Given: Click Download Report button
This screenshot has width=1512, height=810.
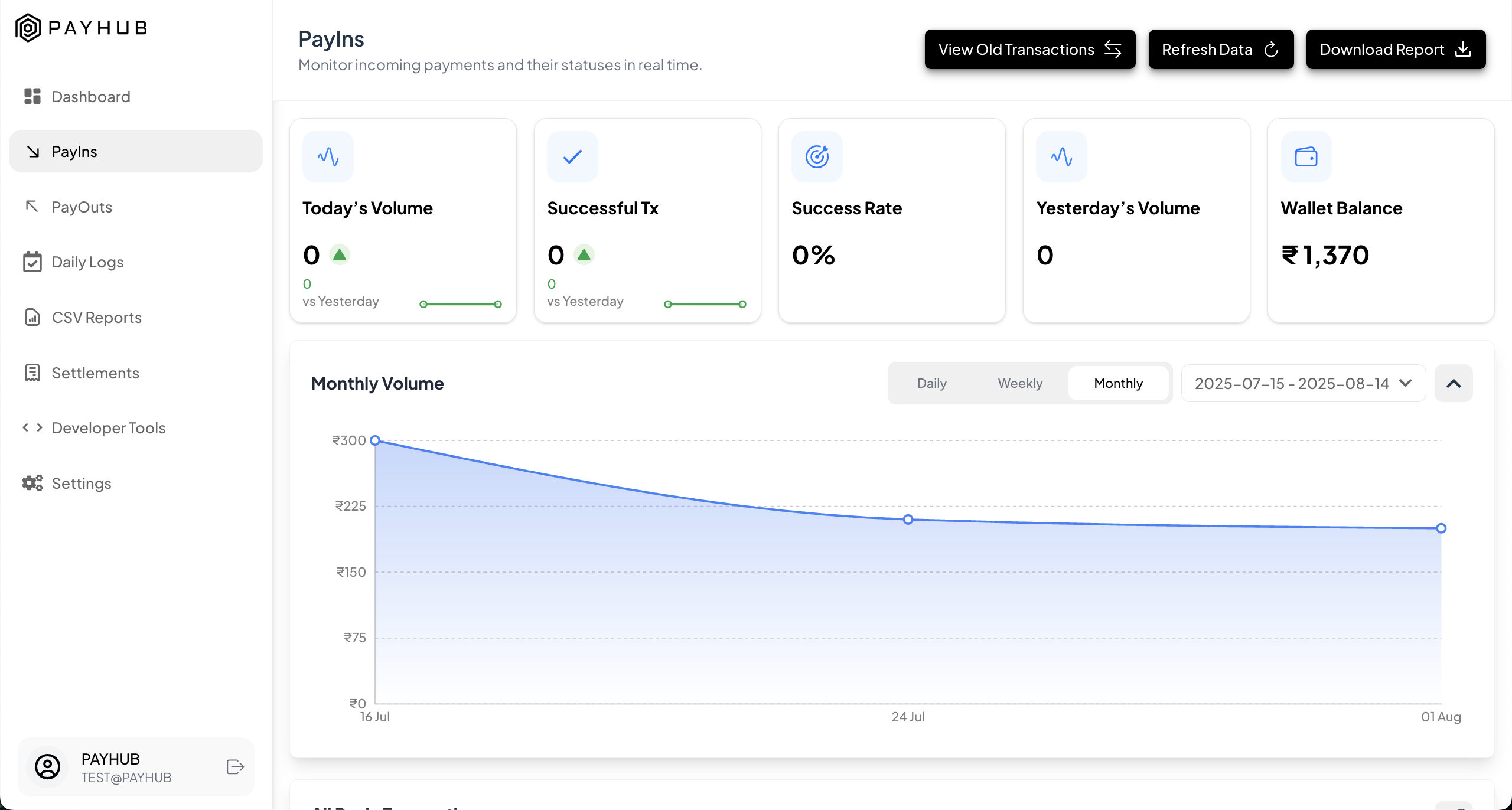Looking at the screenshot, I should tap(1395, 50).
